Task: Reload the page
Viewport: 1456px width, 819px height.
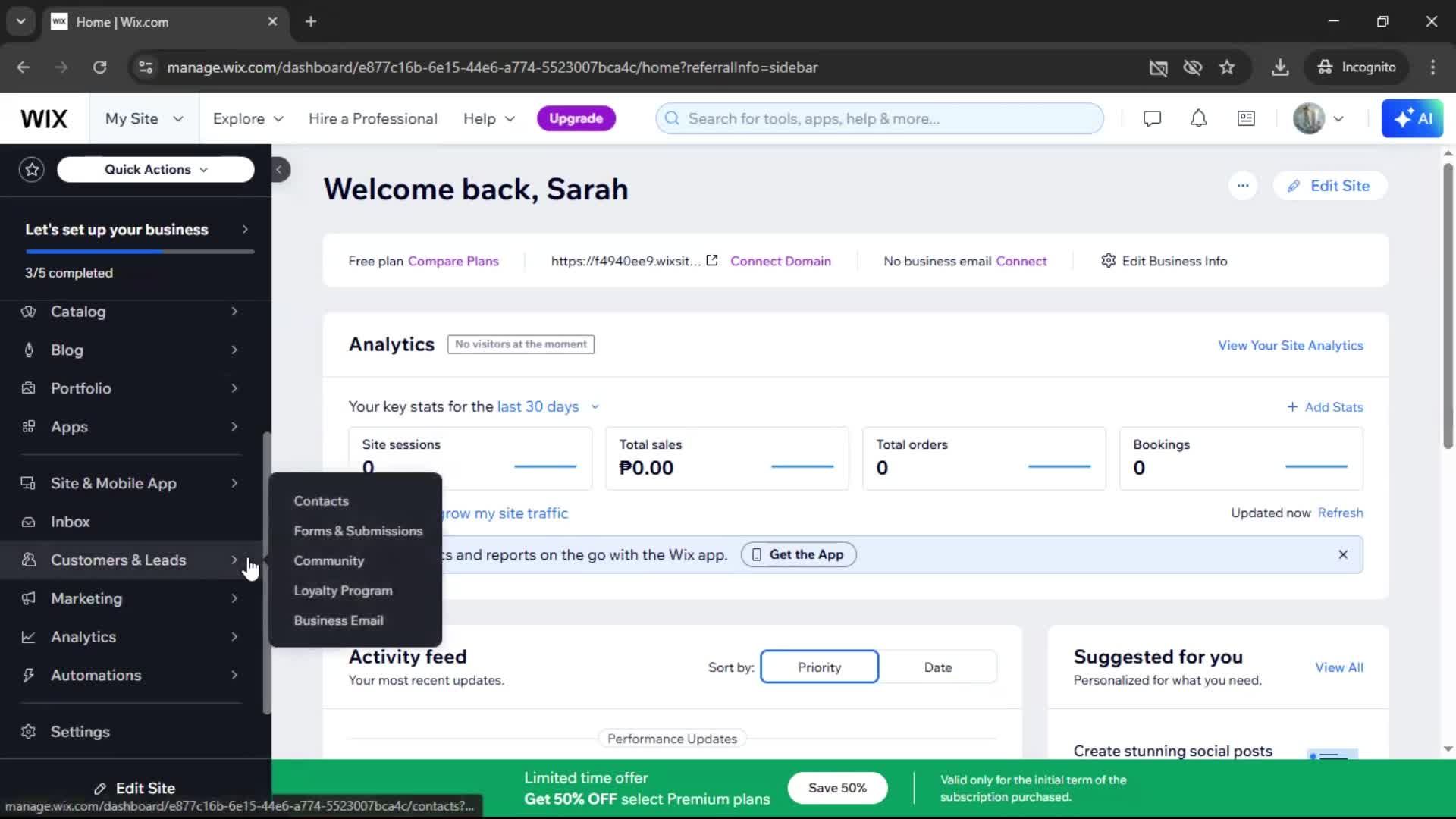Action: pyautogui.click(x=99, y=67)
